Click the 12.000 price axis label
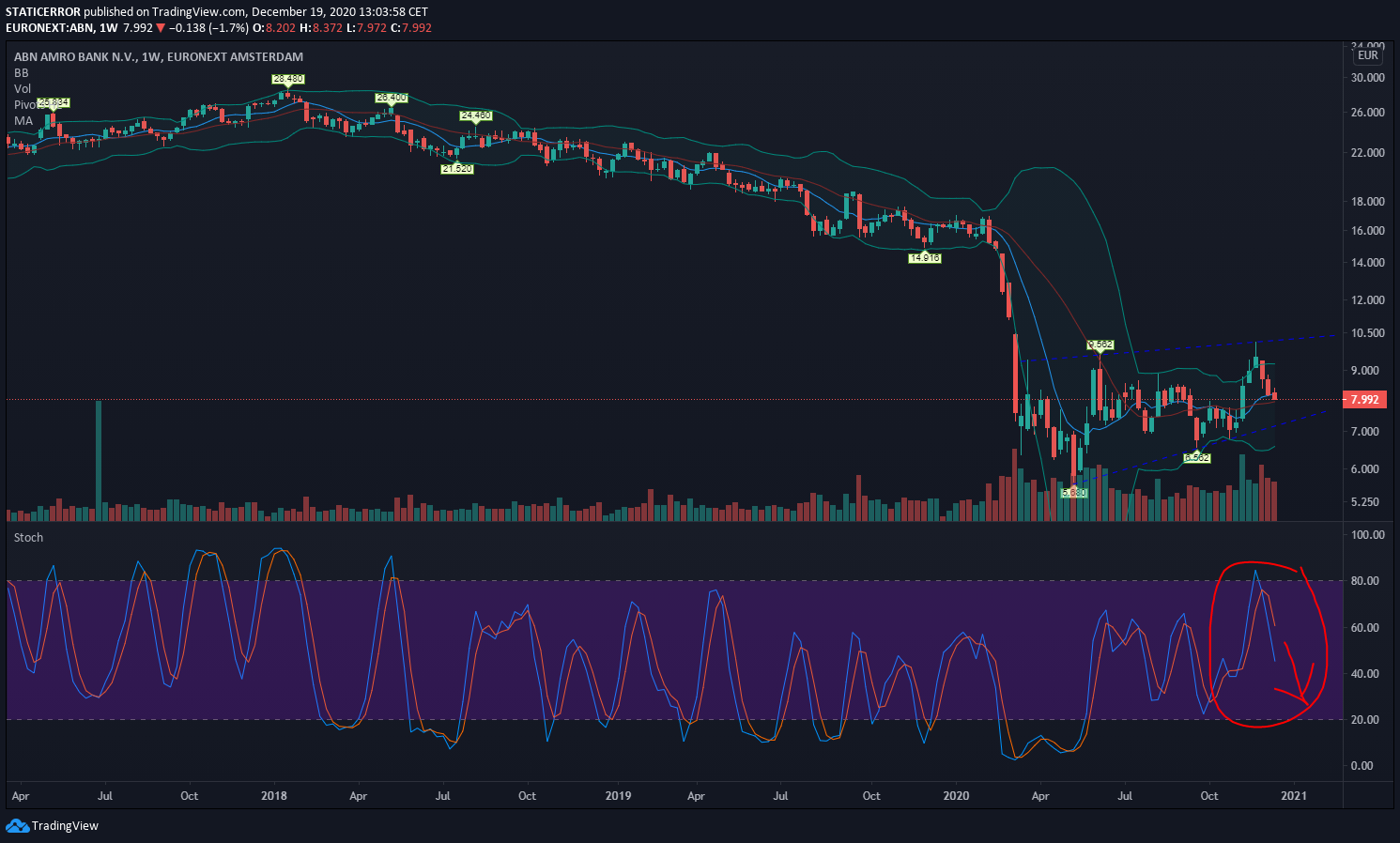The image size is (1400, 843). 1368,299
